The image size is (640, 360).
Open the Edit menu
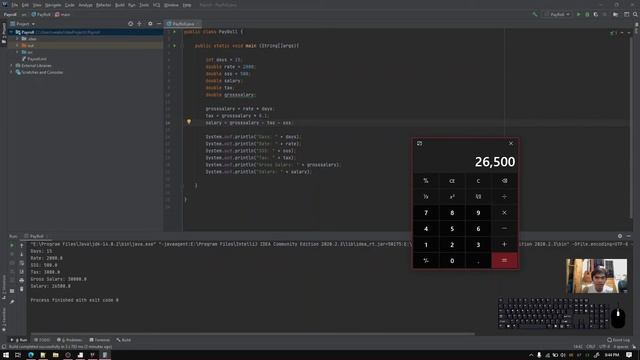(x=25, y=5)
